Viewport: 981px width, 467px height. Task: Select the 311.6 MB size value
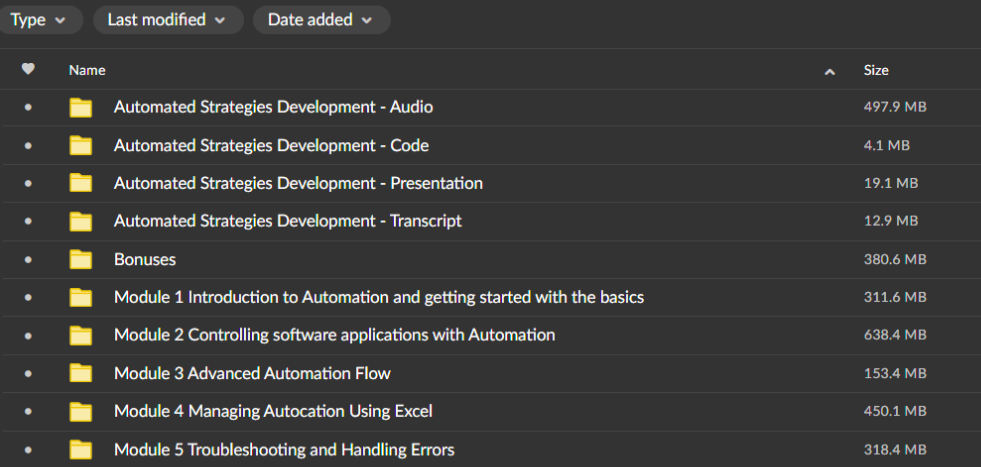click(895, 297)
